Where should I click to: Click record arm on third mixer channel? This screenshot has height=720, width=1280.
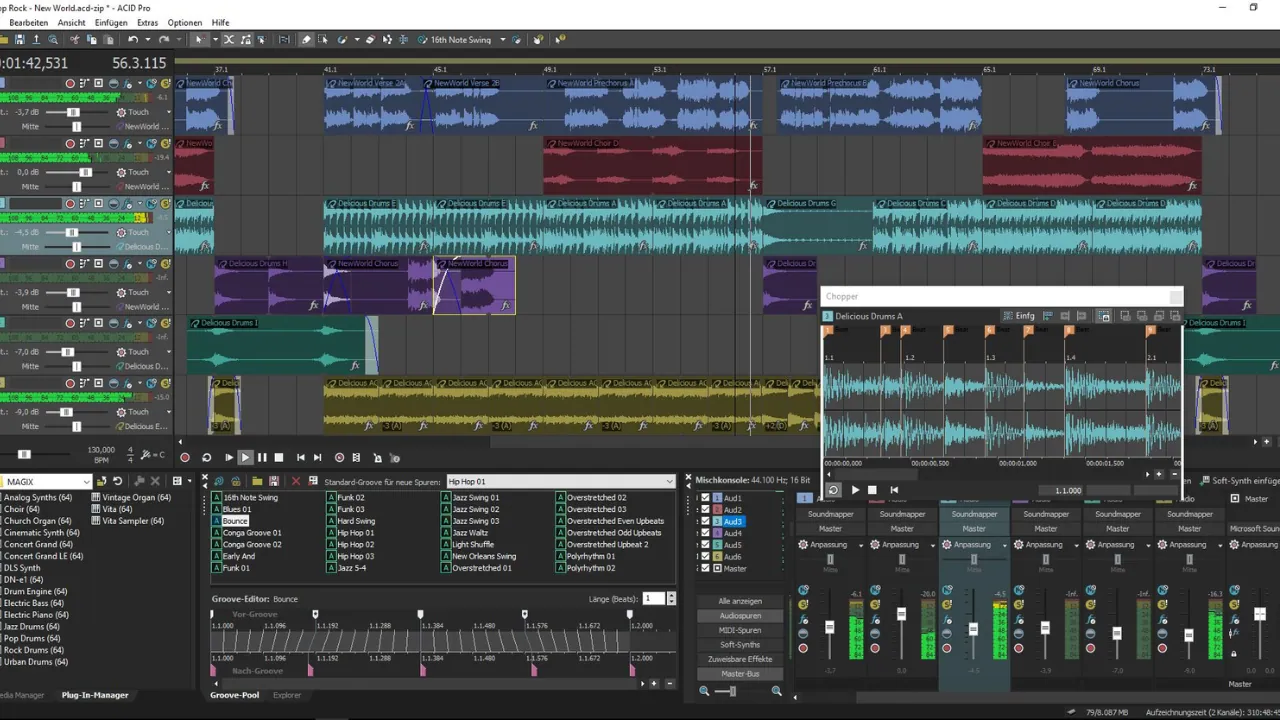pyautogui.click(x=947, y=648)
